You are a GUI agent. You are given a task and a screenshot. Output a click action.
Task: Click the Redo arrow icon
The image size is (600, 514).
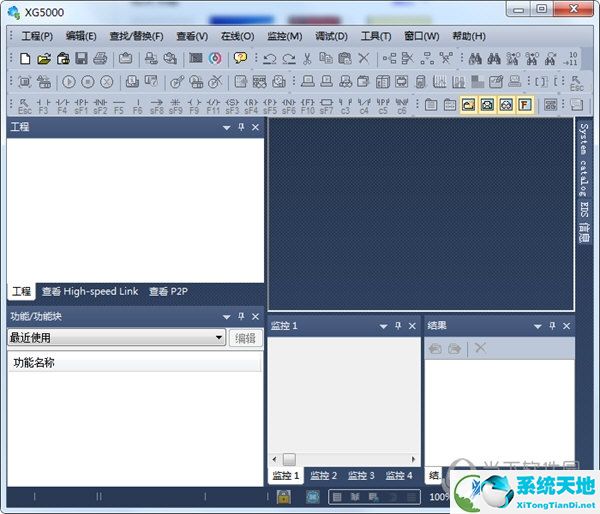coord(289,59)
